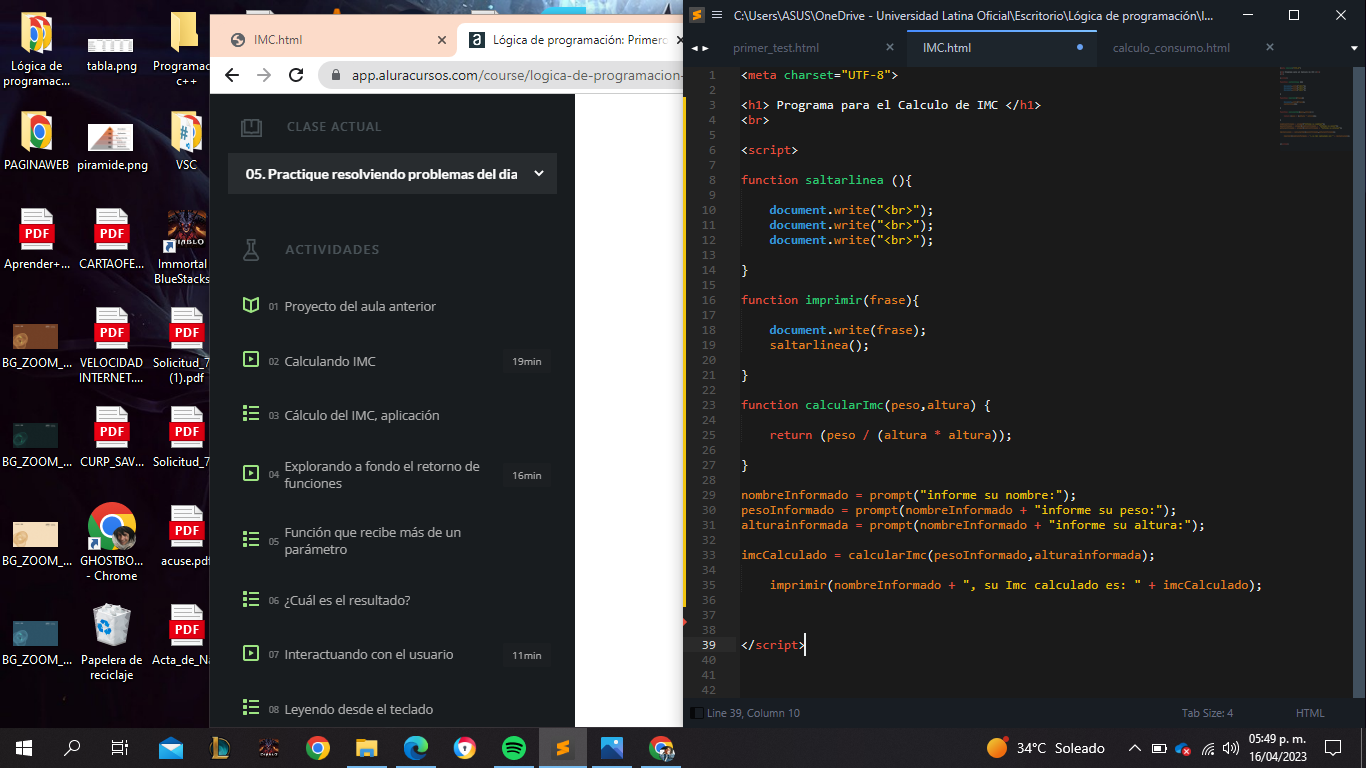Select the Lógica de programación desktop folder
The image size is (1366, 768).
(36, 50)
